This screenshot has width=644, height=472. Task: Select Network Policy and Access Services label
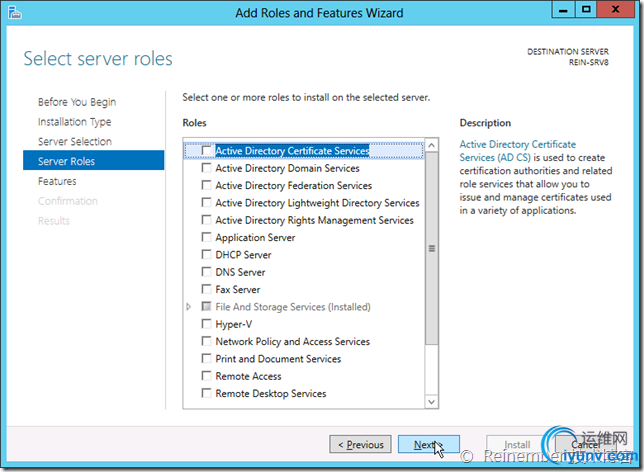(x=292, y=341)
